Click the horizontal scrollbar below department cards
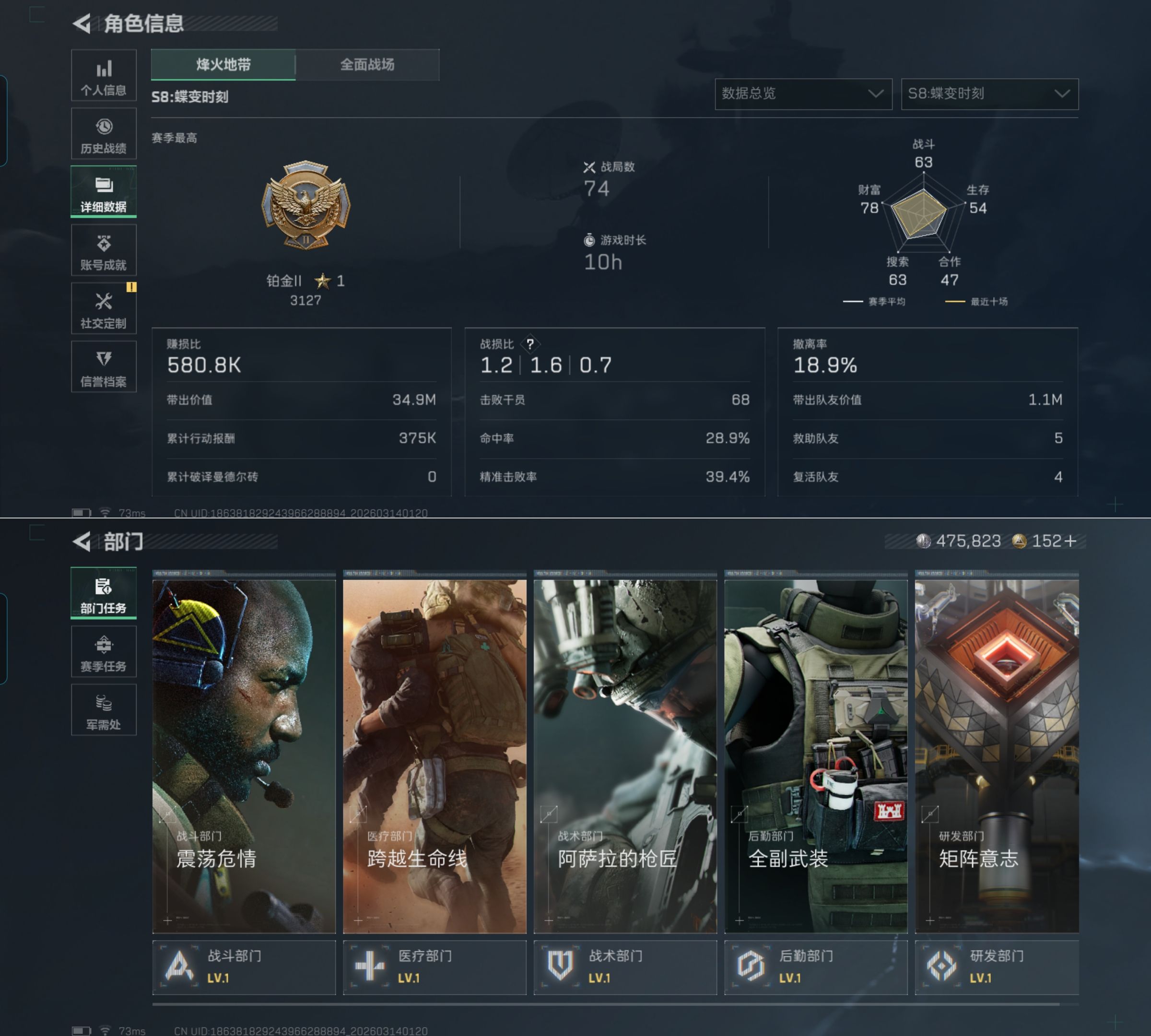 (606, 1004)
